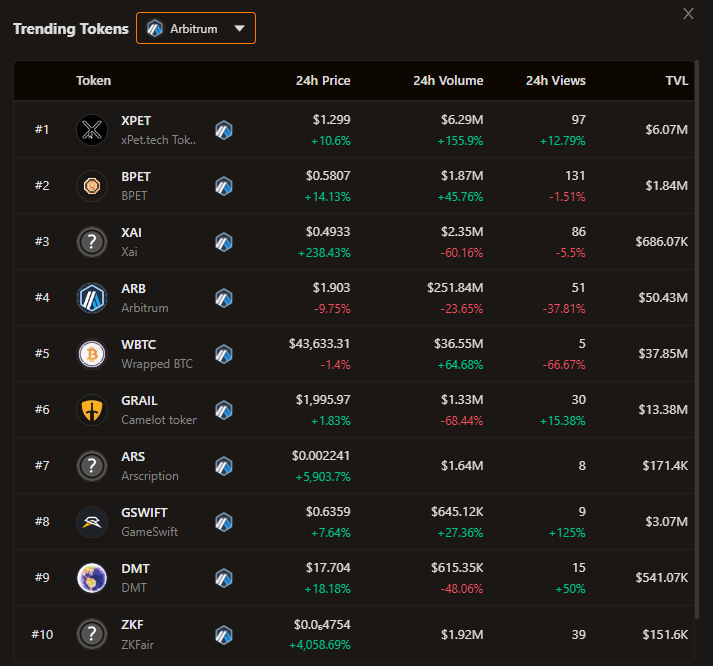
Task: Click the 131 BPET views count
Action: pos(575,175)
